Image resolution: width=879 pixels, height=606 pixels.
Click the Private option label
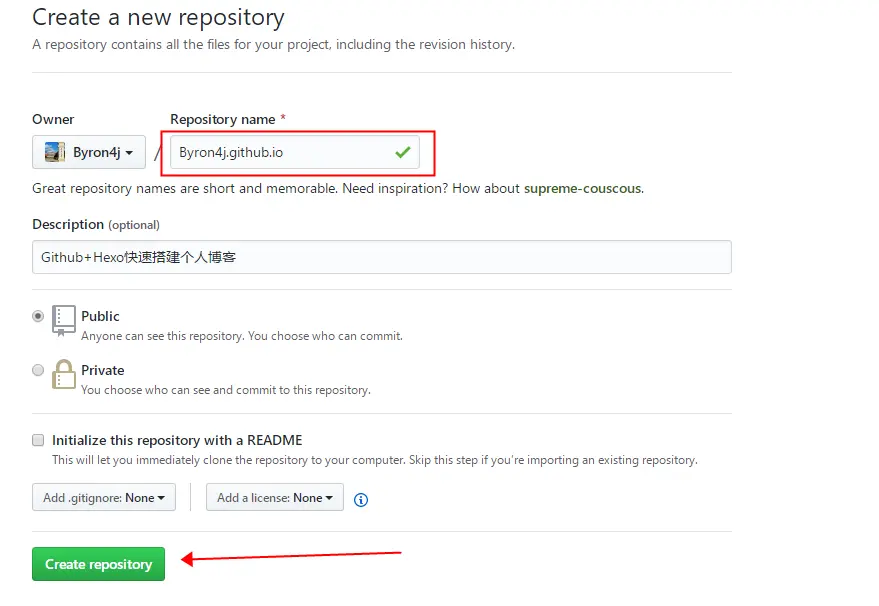(x=103, y=370)
